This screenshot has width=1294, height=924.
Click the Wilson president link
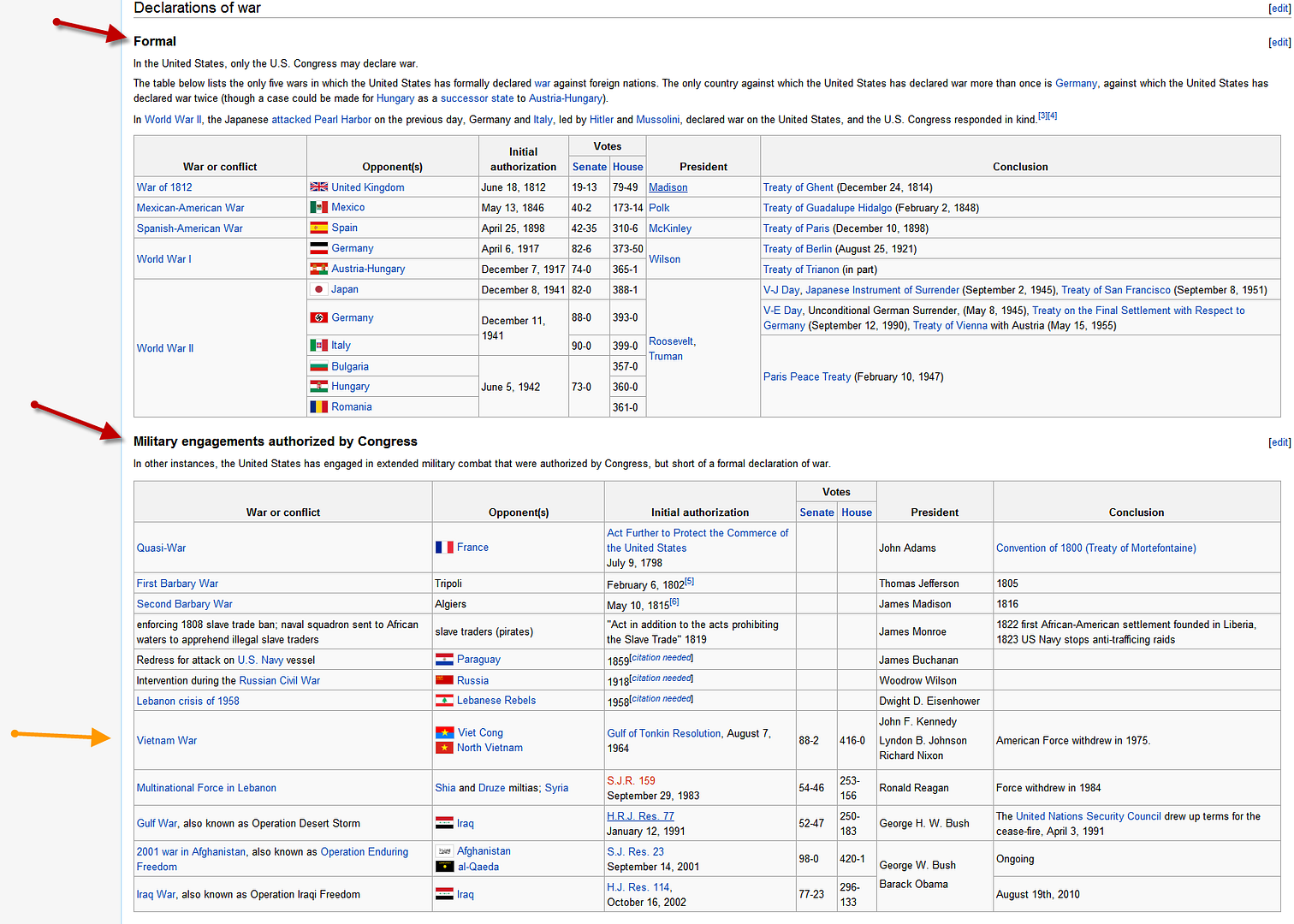point(664,259)
